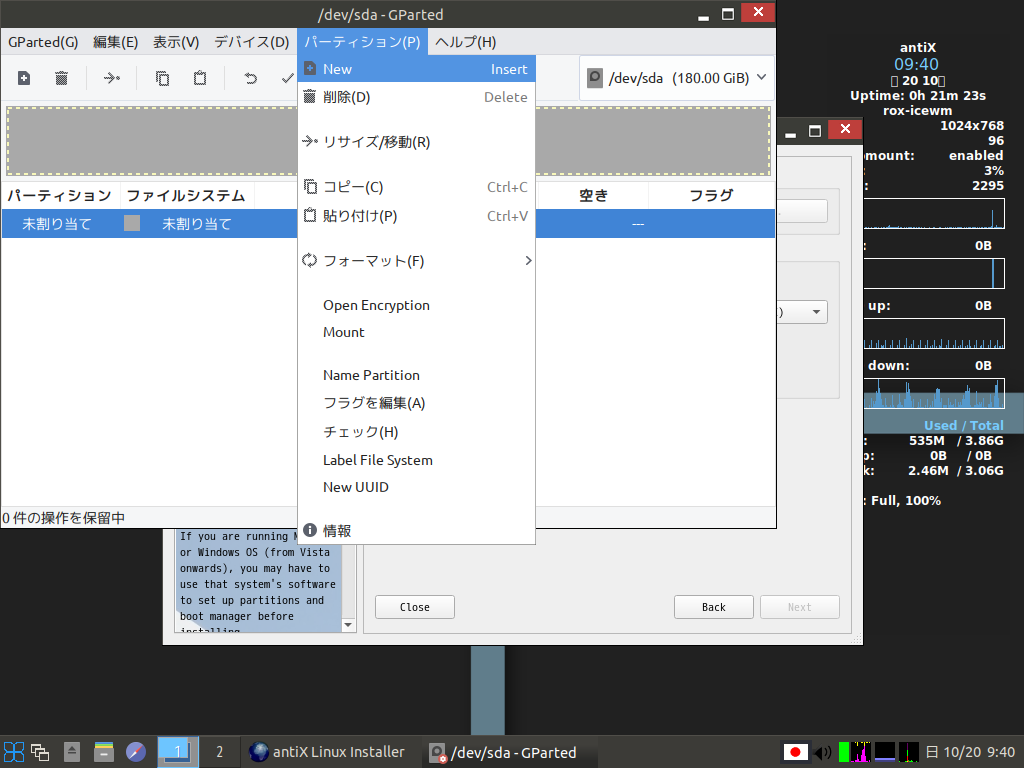Click Back in the antiX installer
The width and height of the screenshot is (1024, 768).
(714, 607)
